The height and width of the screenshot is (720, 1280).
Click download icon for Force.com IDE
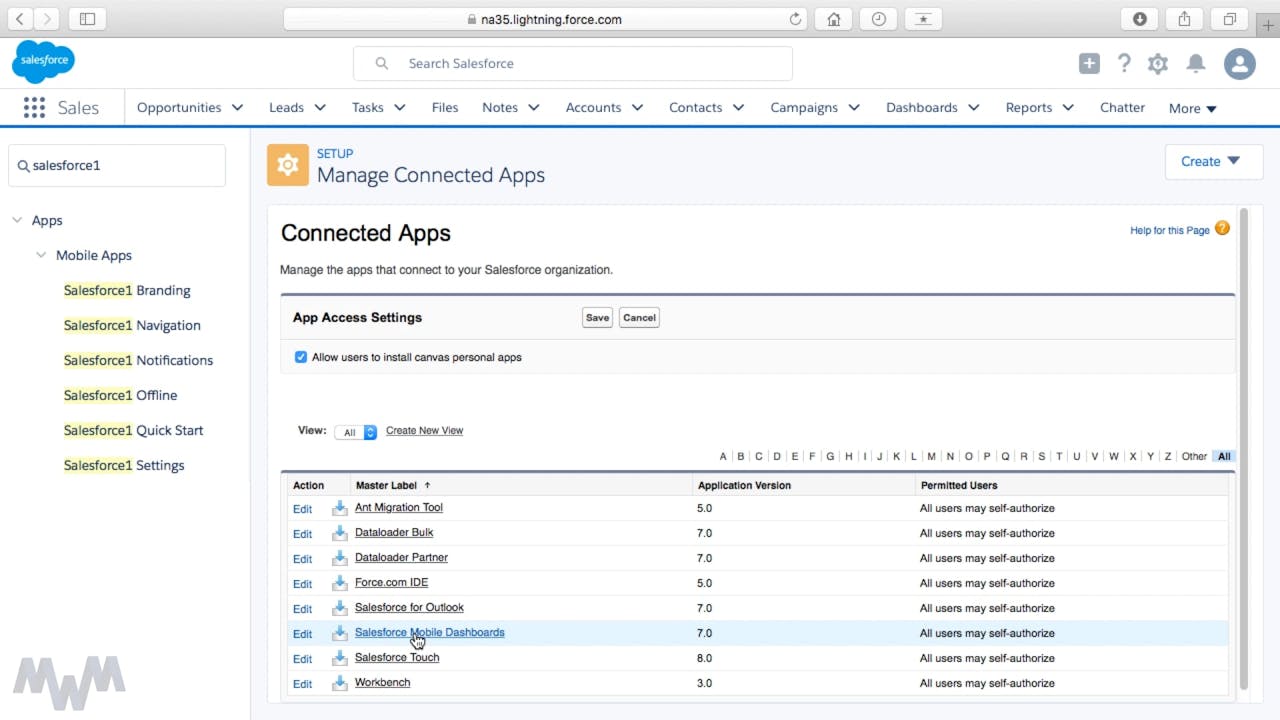click(339, 583)
